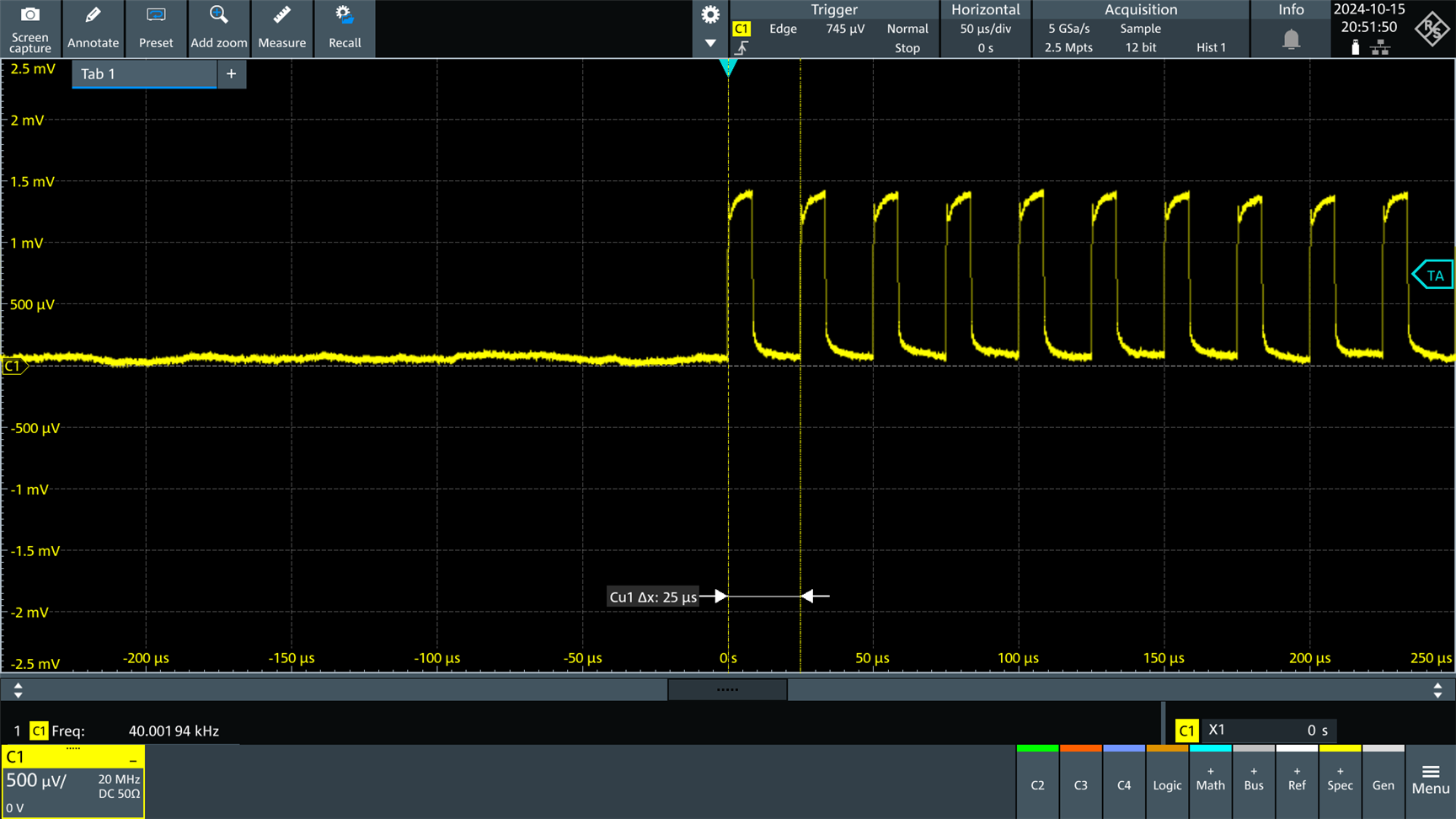Click the left results panel expand arrows
Image resolution: width=1456 pixels, height=819 pixels.
[x=18, y=690]
